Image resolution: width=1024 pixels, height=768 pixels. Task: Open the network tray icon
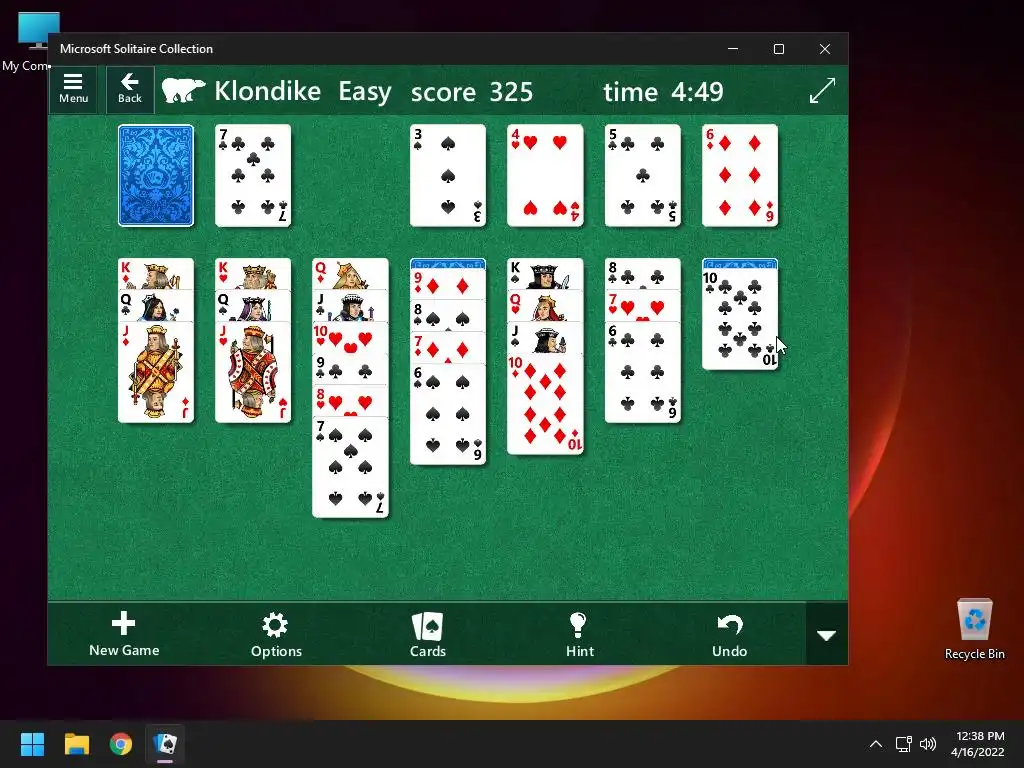click(x=903, y=744)
